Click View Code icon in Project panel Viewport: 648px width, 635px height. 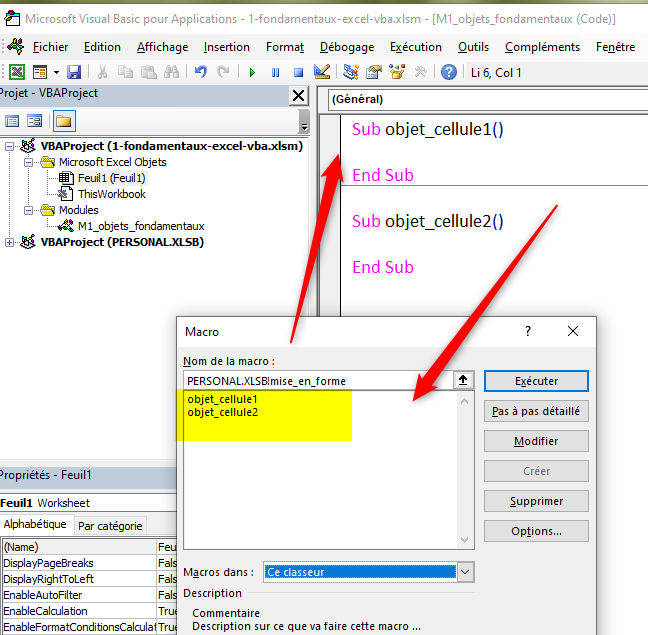tap(12, 121)
